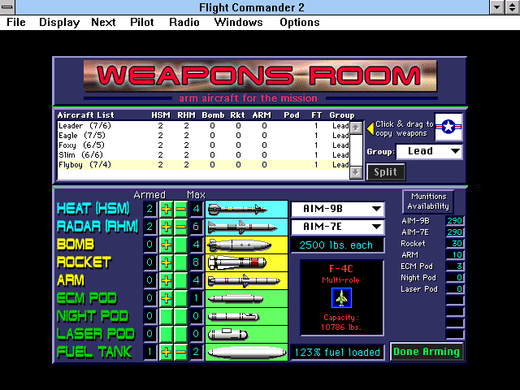This screenshot has height=390, width=520.
Task: Open the Windows menu
Action: (238, 22)
